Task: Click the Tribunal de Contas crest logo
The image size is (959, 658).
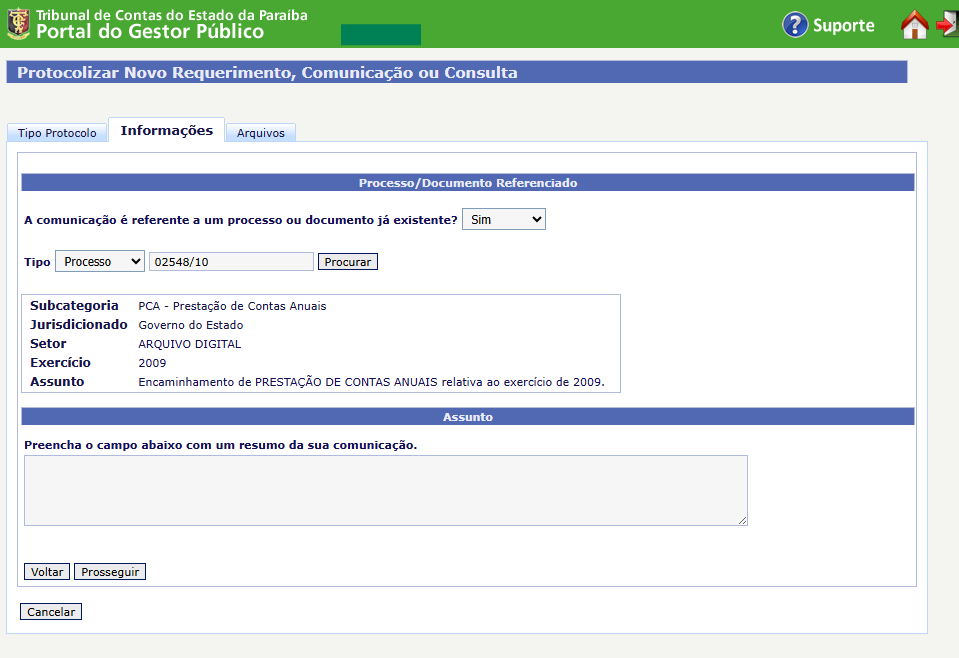Action: tap(18, 24)
